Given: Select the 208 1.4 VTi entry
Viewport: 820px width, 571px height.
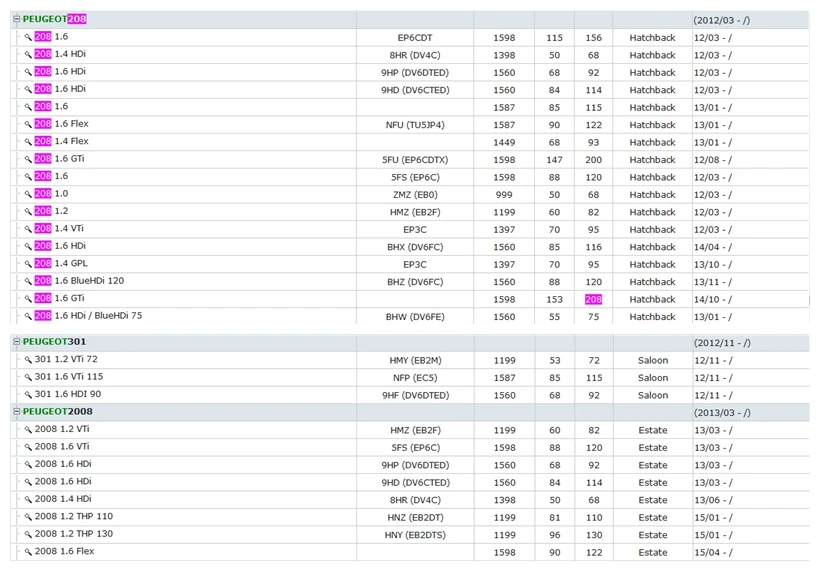Looking at the screenshot, I should coord(59,228).
